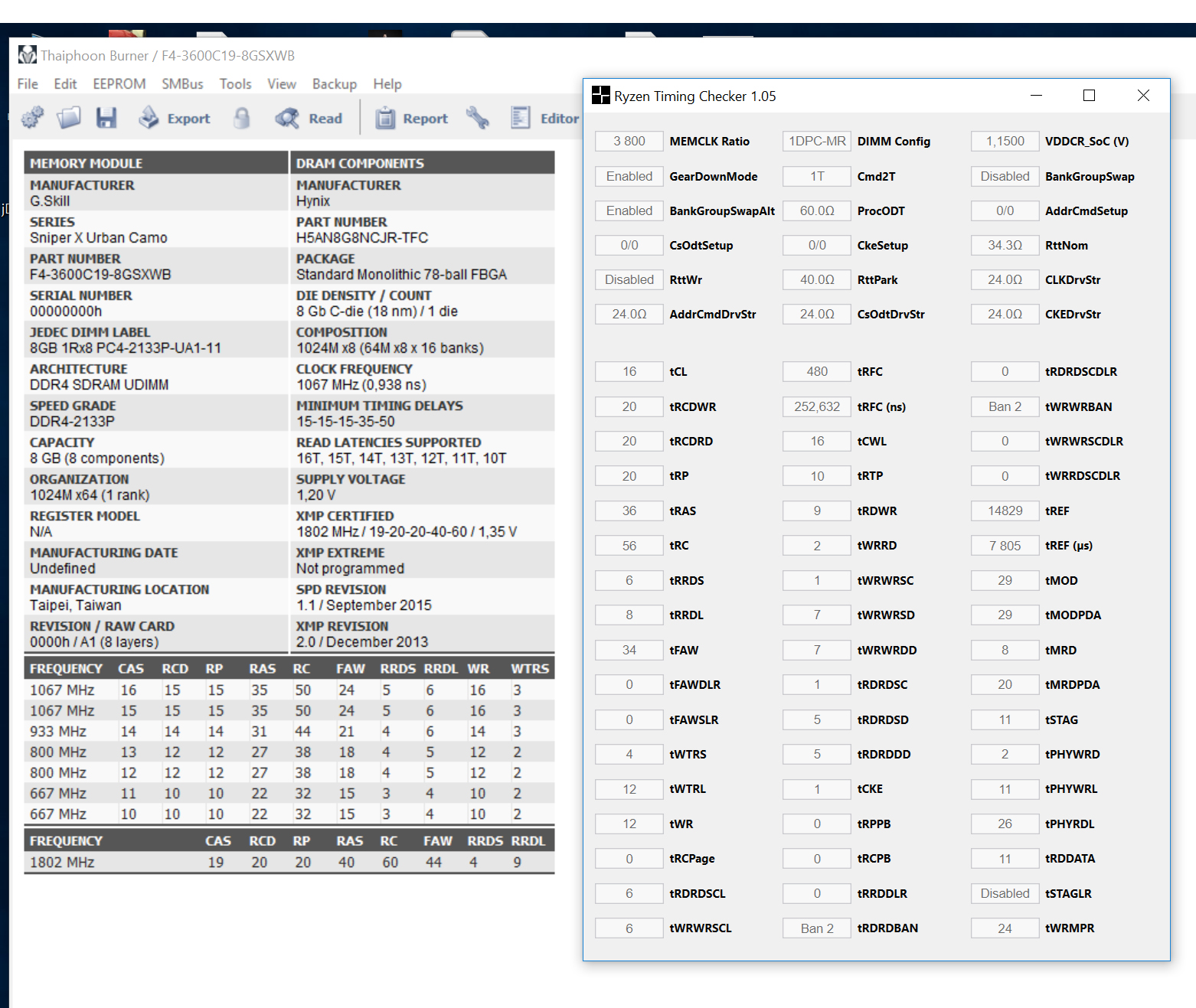Click the Ryzen Timing Checker title bar icon
1196x1008 pixels.
coord(601,96)
